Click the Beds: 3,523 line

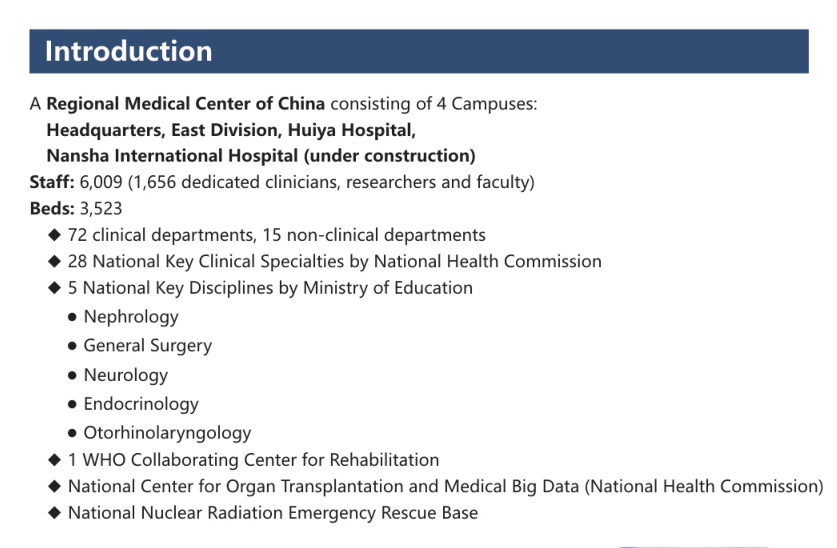point(76,208)
